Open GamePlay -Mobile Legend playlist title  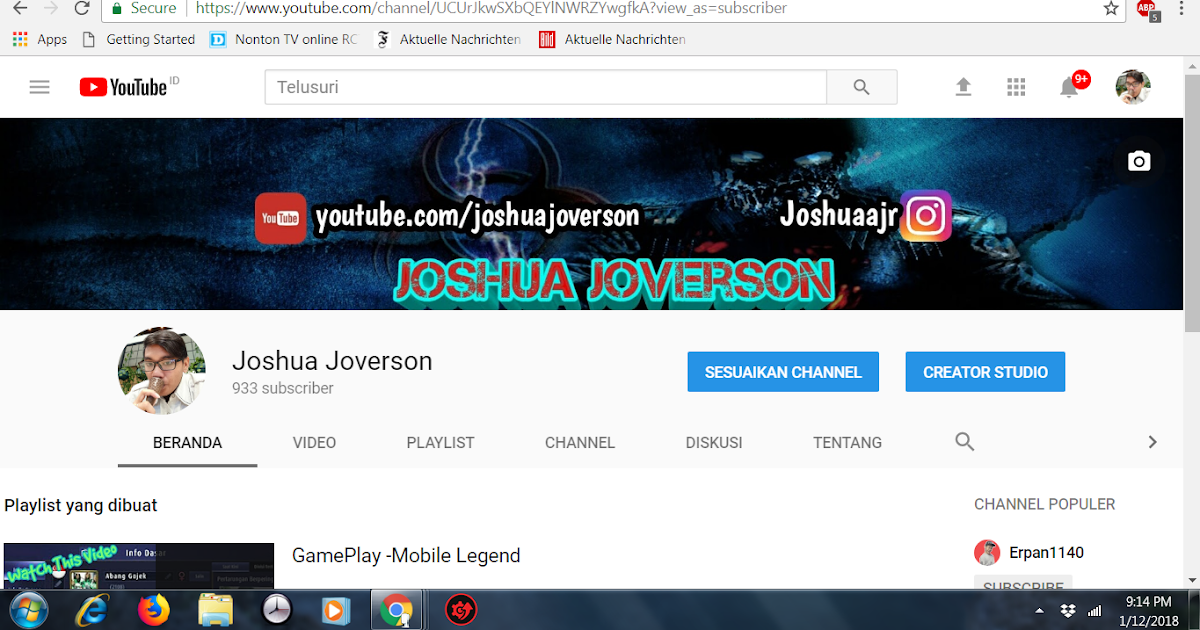click(406, 555)
